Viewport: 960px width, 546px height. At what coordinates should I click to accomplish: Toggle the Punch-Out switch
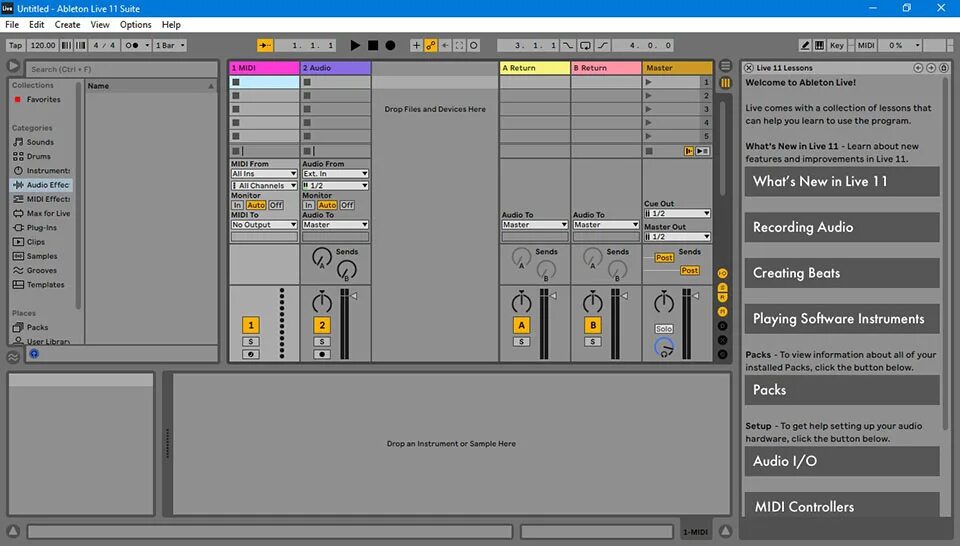click(x=602, y=45)
